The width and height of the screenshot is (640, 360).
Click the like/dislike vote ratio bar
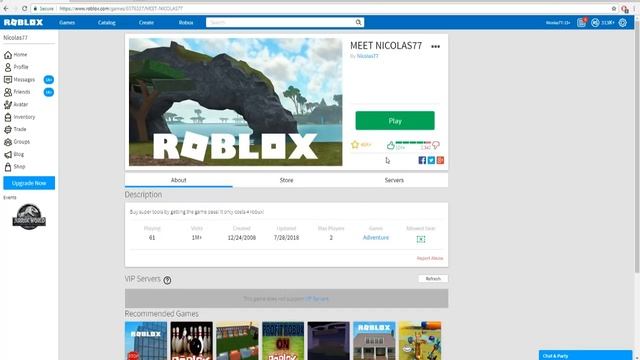[x=413, y=142]
